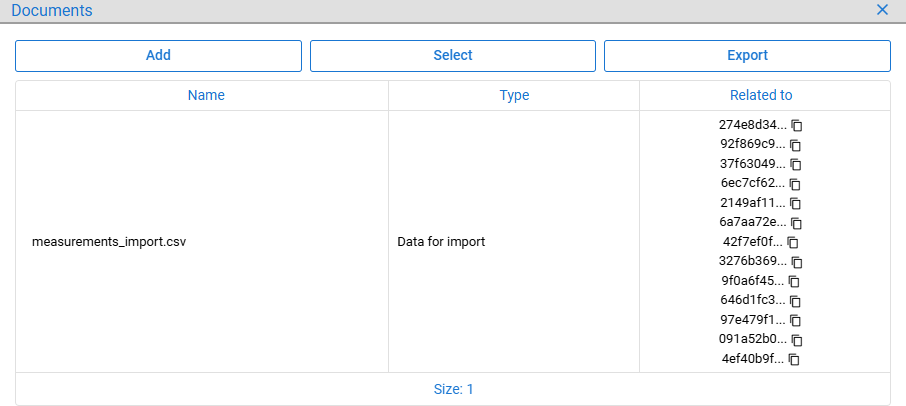
Task: Copy the ID next to 4ef40b9f...
Action: pos(794,359)
